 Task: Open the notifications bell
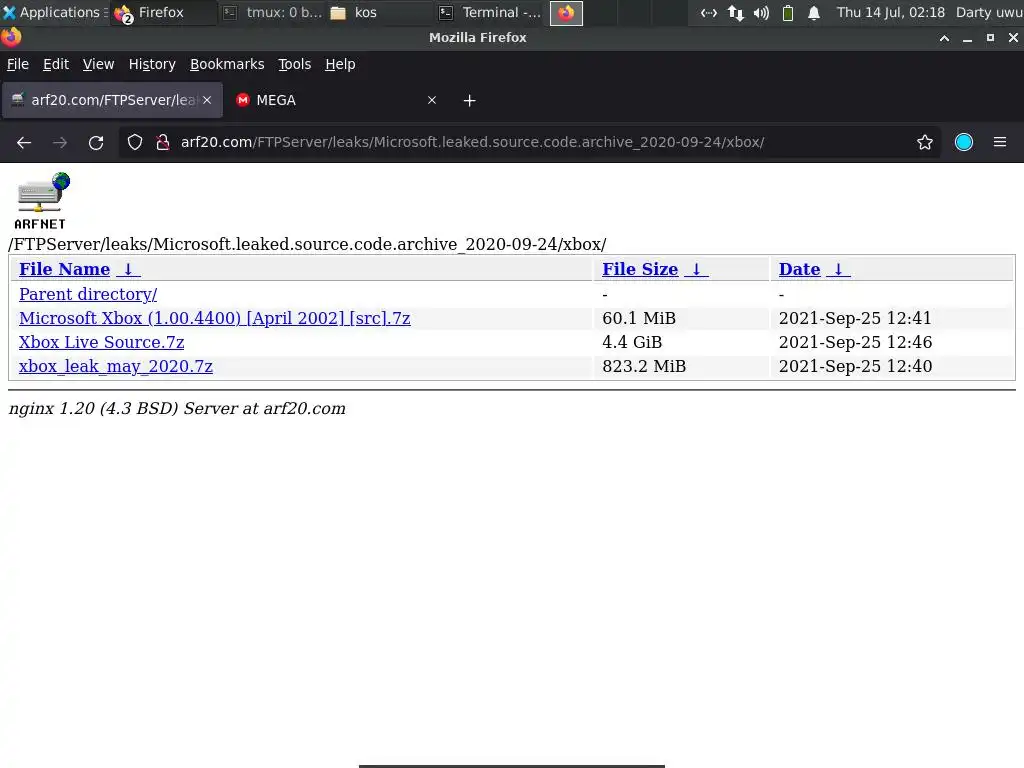pyautogui.click(x=814, y=12)
